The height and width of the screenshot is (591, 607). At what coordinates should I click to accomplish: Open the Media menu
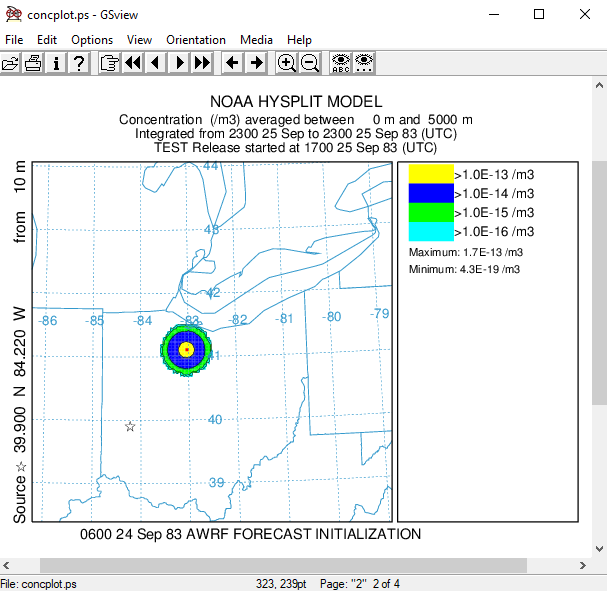click(256, 40)
